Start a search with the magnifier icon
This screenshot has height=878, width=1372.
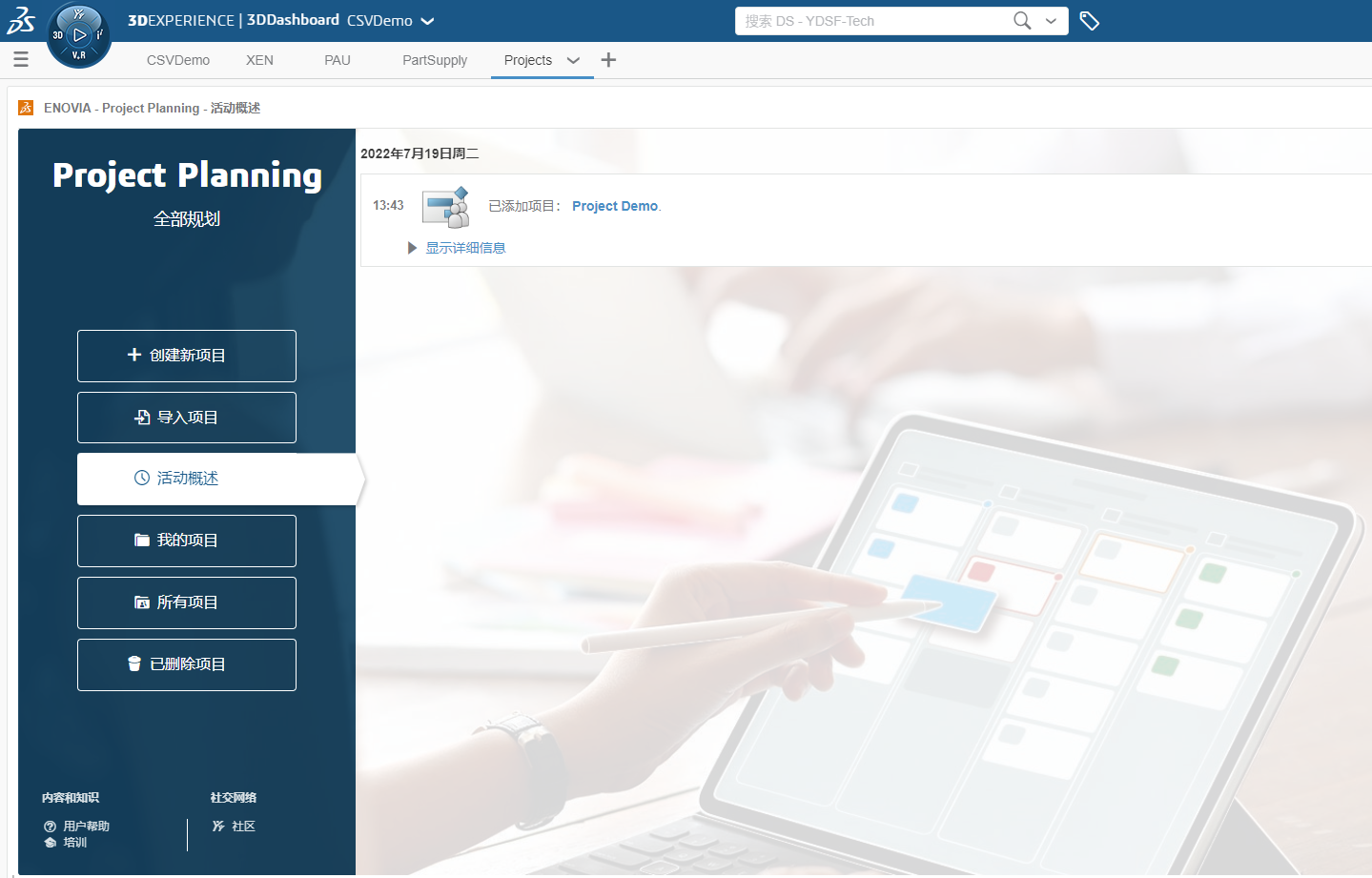coord(1021,20)
